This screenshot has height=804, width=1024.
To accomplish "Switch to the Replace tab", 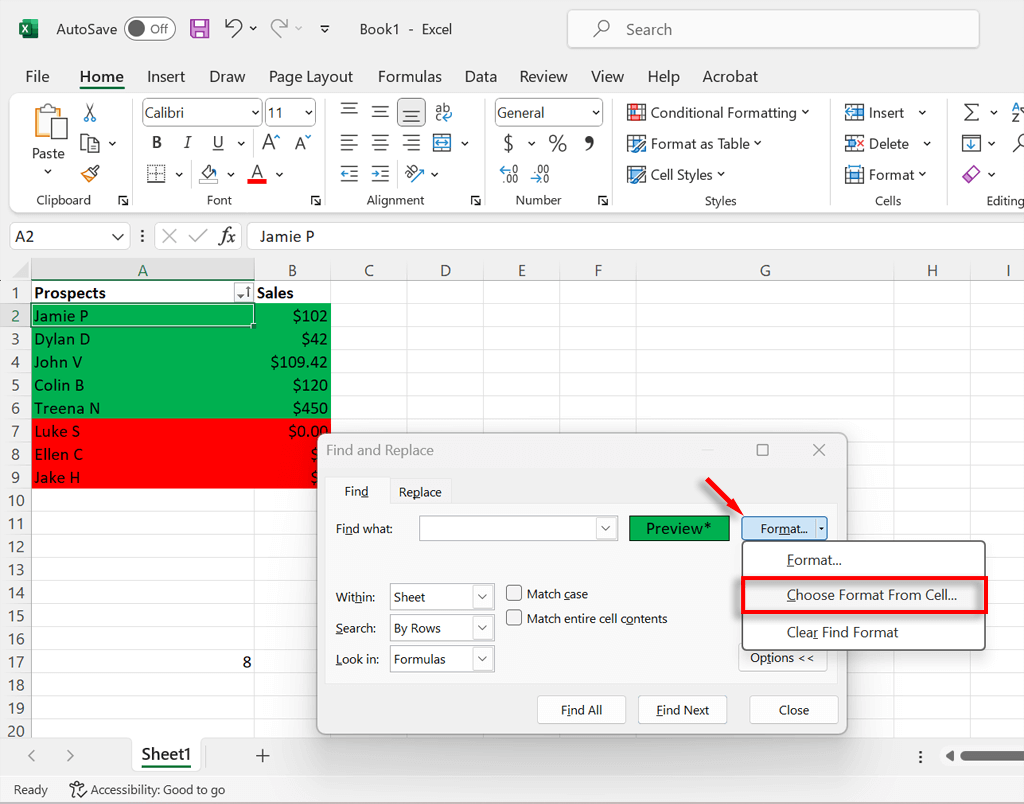I will (420, 492).
